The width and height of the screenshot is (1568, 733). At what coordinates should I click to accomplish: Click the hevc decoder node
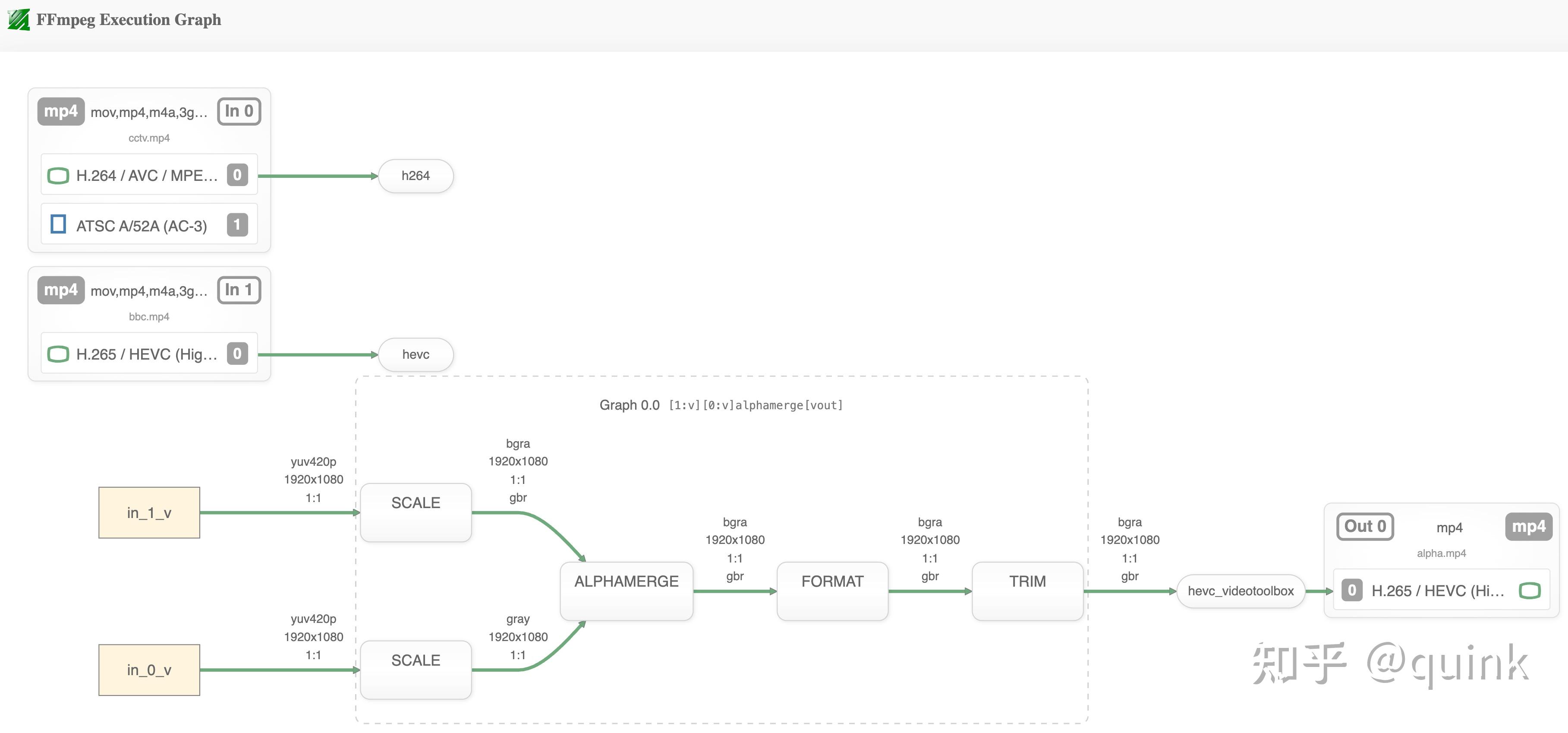(416, 354)
